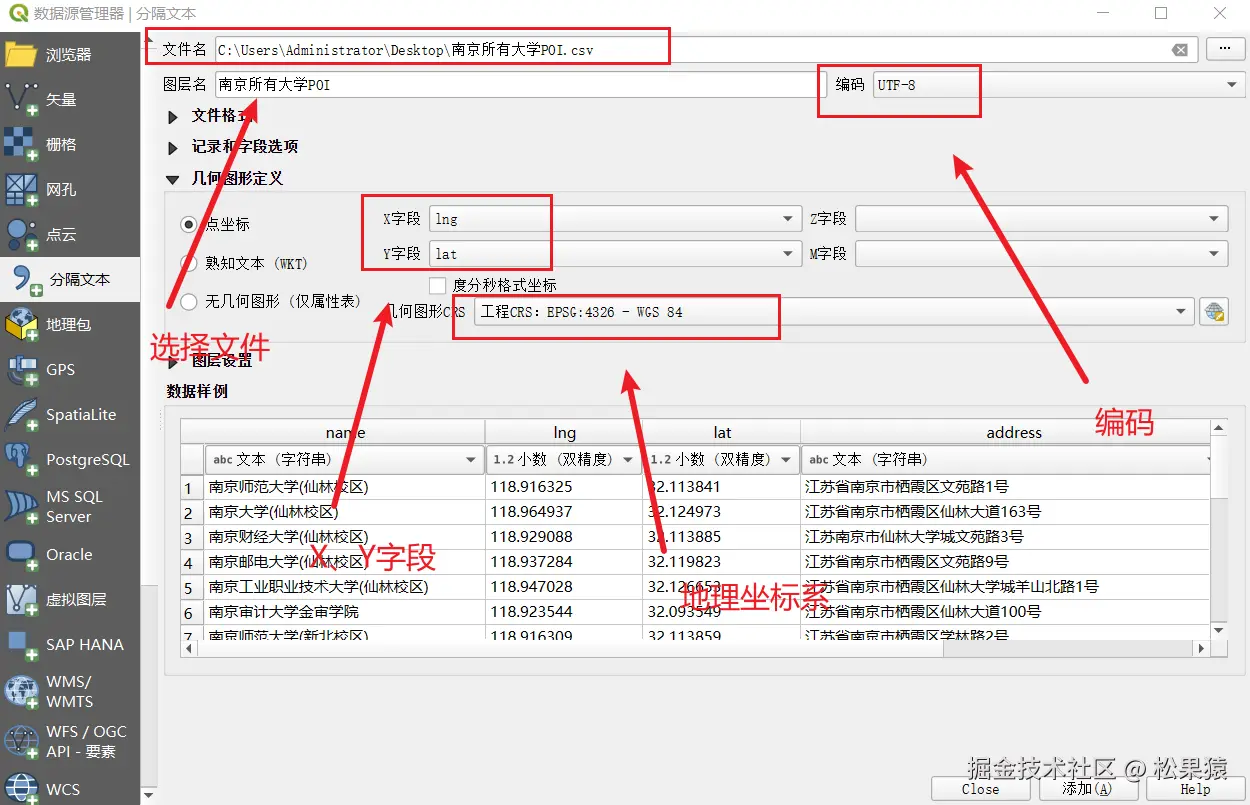This screenshot has height=805, width=1250.
Task: Open the Z字段 dropdown
Action: coord(1041,219)
